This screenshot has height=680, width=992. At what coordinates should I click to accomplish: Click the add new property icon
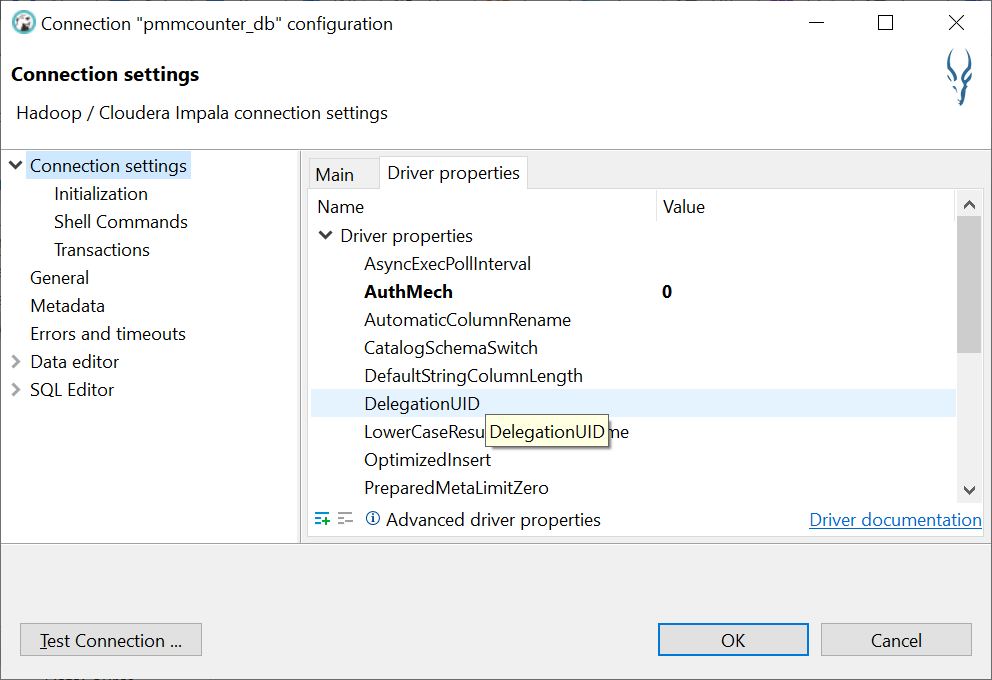tap(322, 519)
